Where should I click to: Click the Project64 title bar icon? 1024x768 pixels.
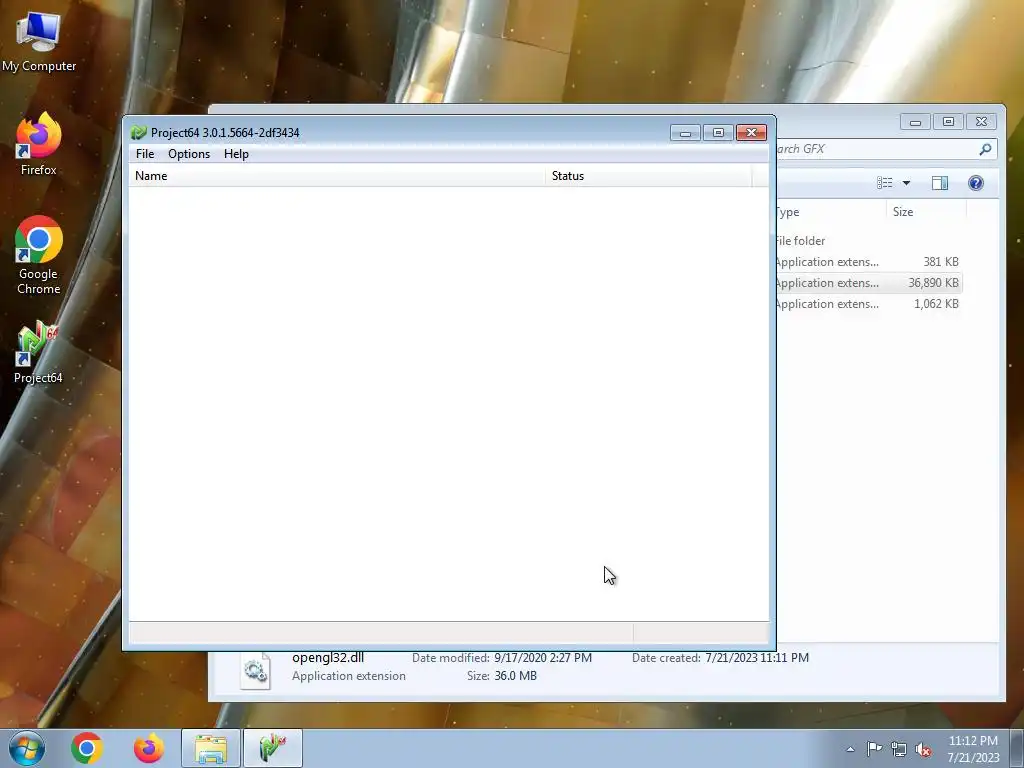pos(138,133)
